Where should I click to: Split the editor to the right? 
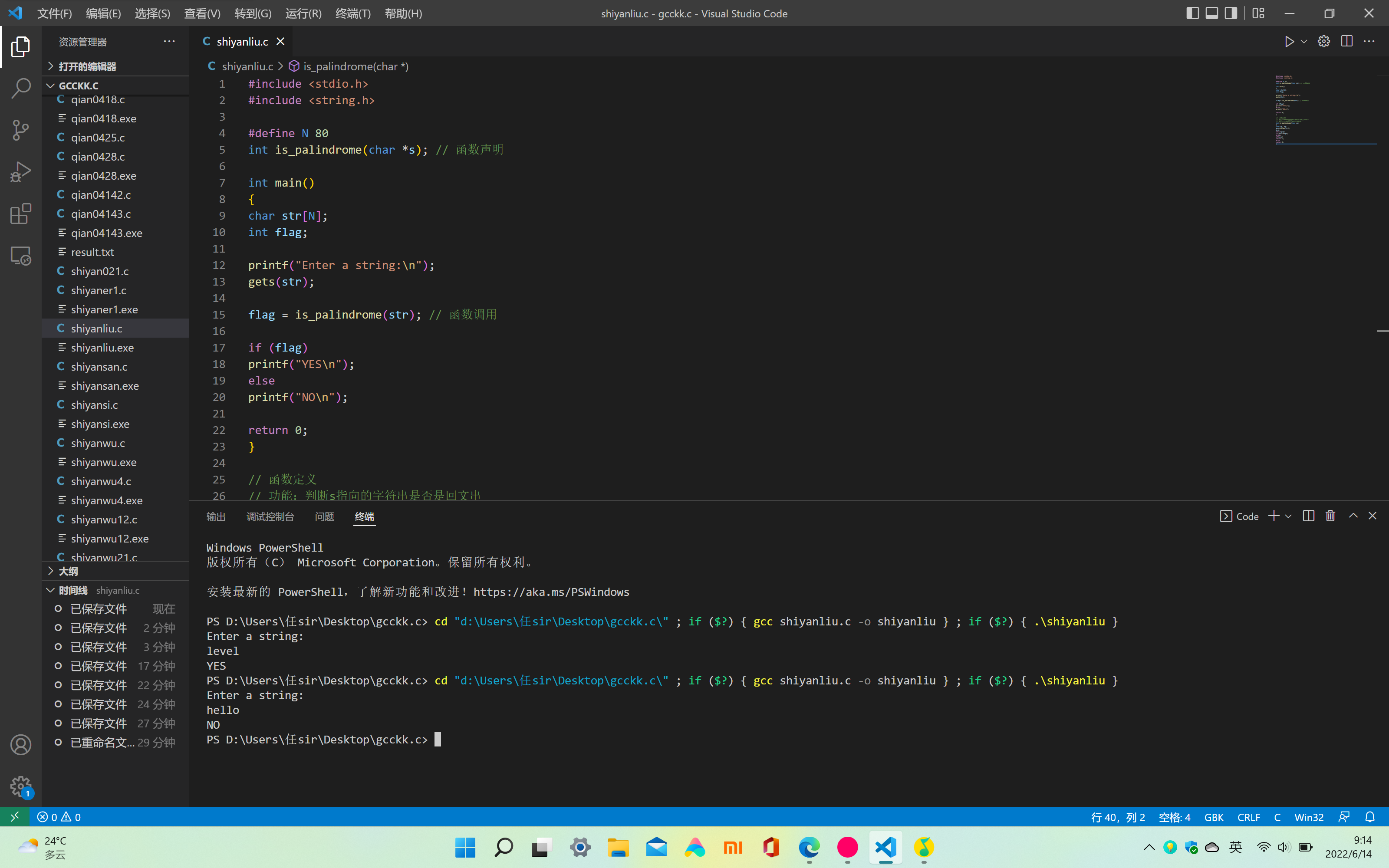point(1346,41)
